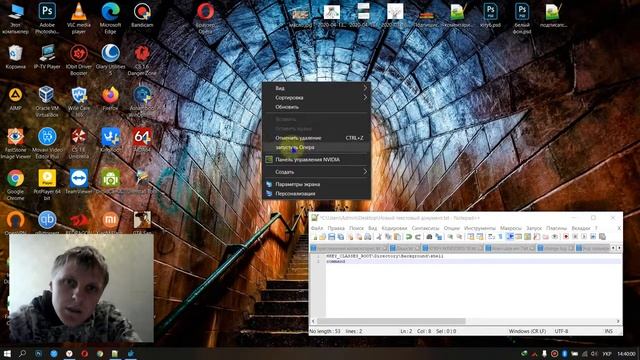Viewport: 640px width, 360px height.
Task: Switch to first document tab in Notepad++
Action: pyautogui.click(x=349, y=248)
